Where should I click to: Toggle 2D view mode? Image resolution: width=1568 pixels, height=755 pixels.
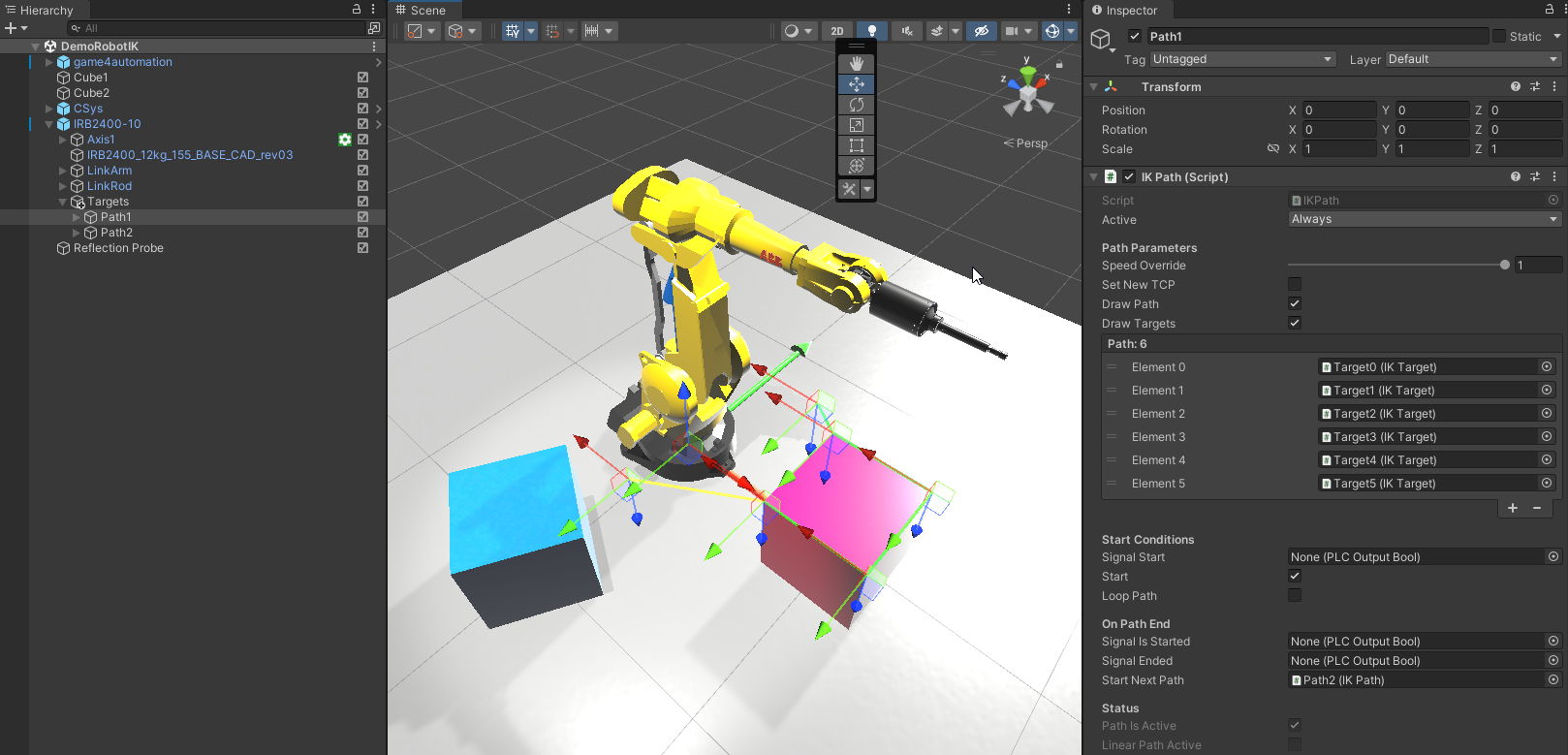[x=837, y=31]
